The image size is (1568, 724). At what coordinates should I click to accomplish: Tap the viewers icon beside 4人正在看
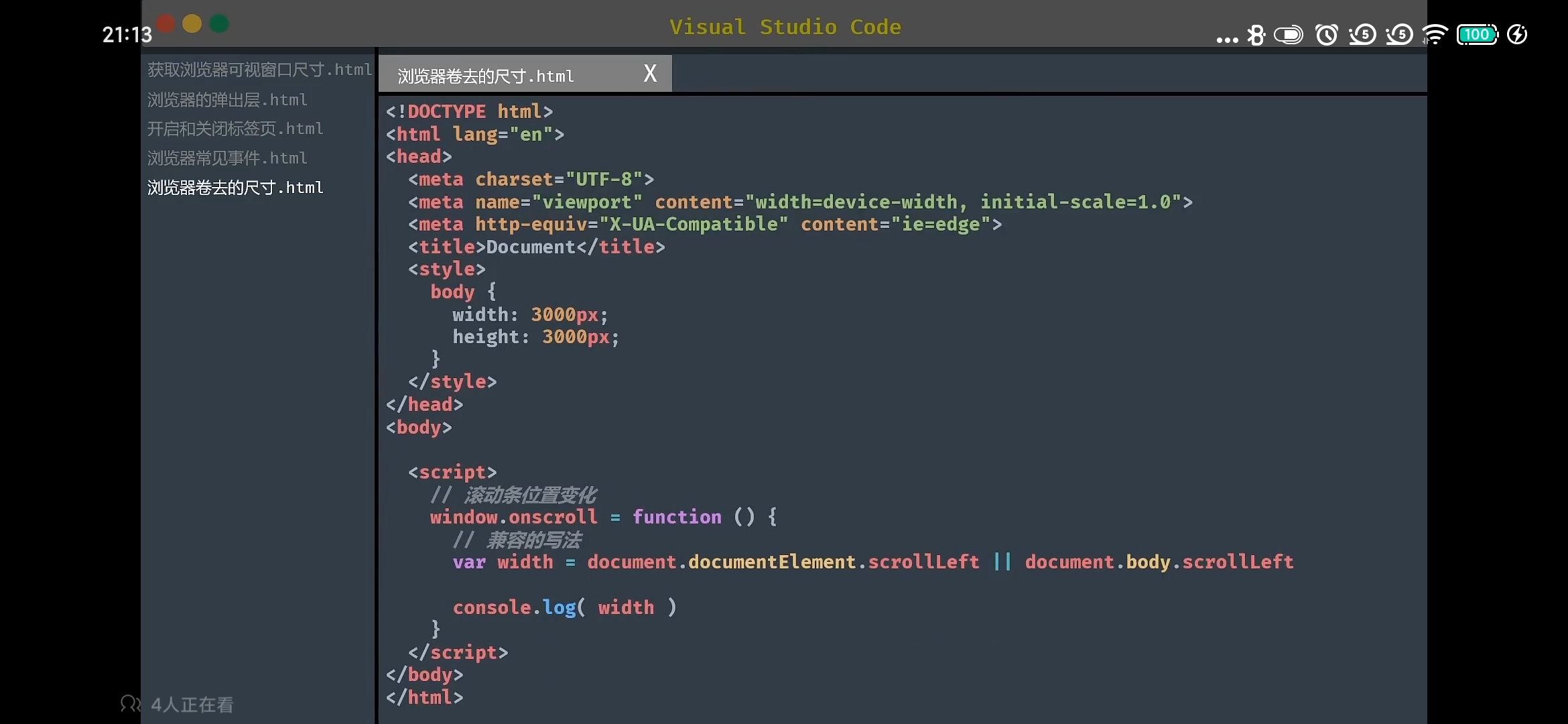pos(130,704)
